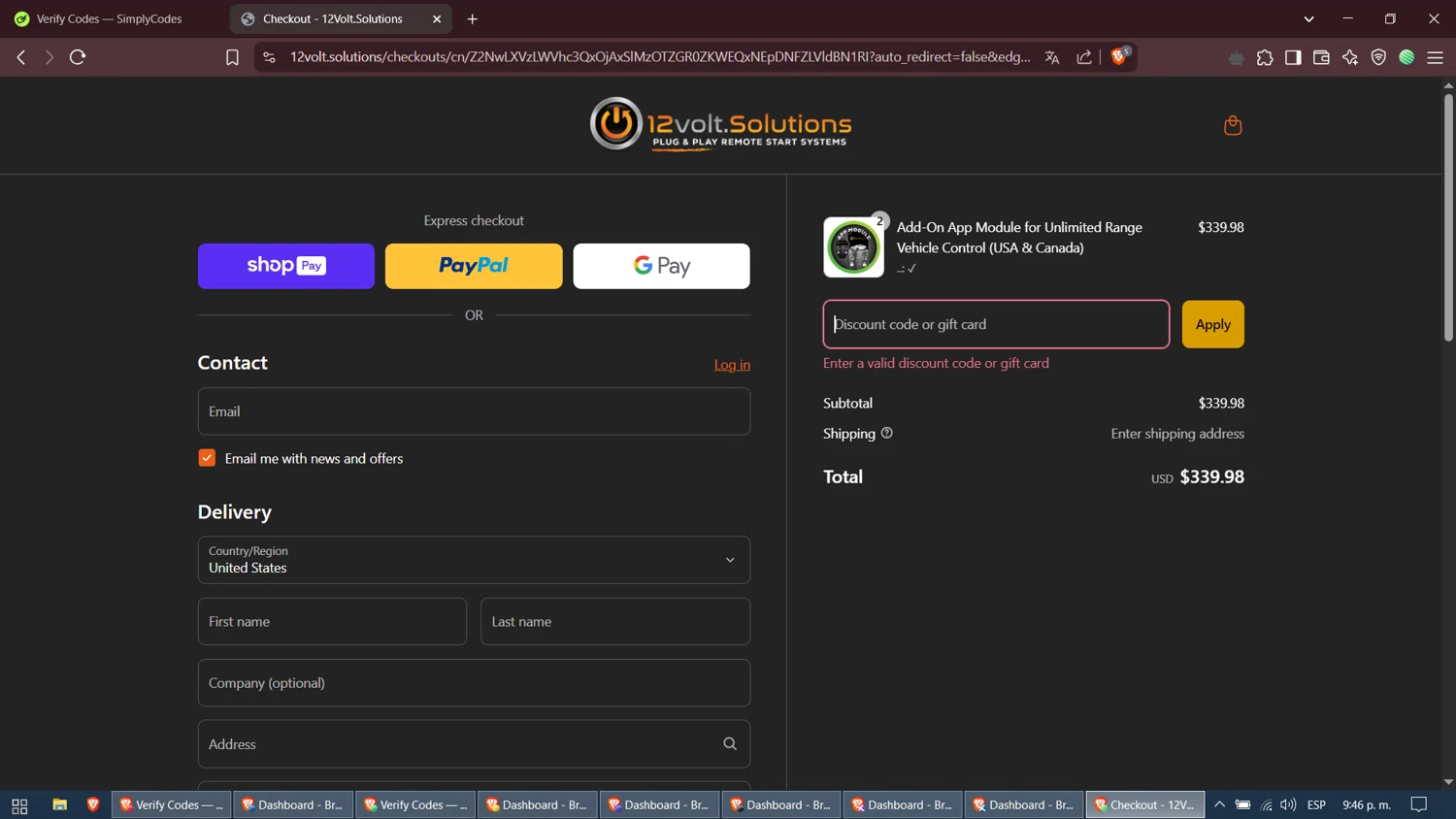1456x819 pixels.
Task: Pay with the Google Pay button
Action: (x=661, y=266)
